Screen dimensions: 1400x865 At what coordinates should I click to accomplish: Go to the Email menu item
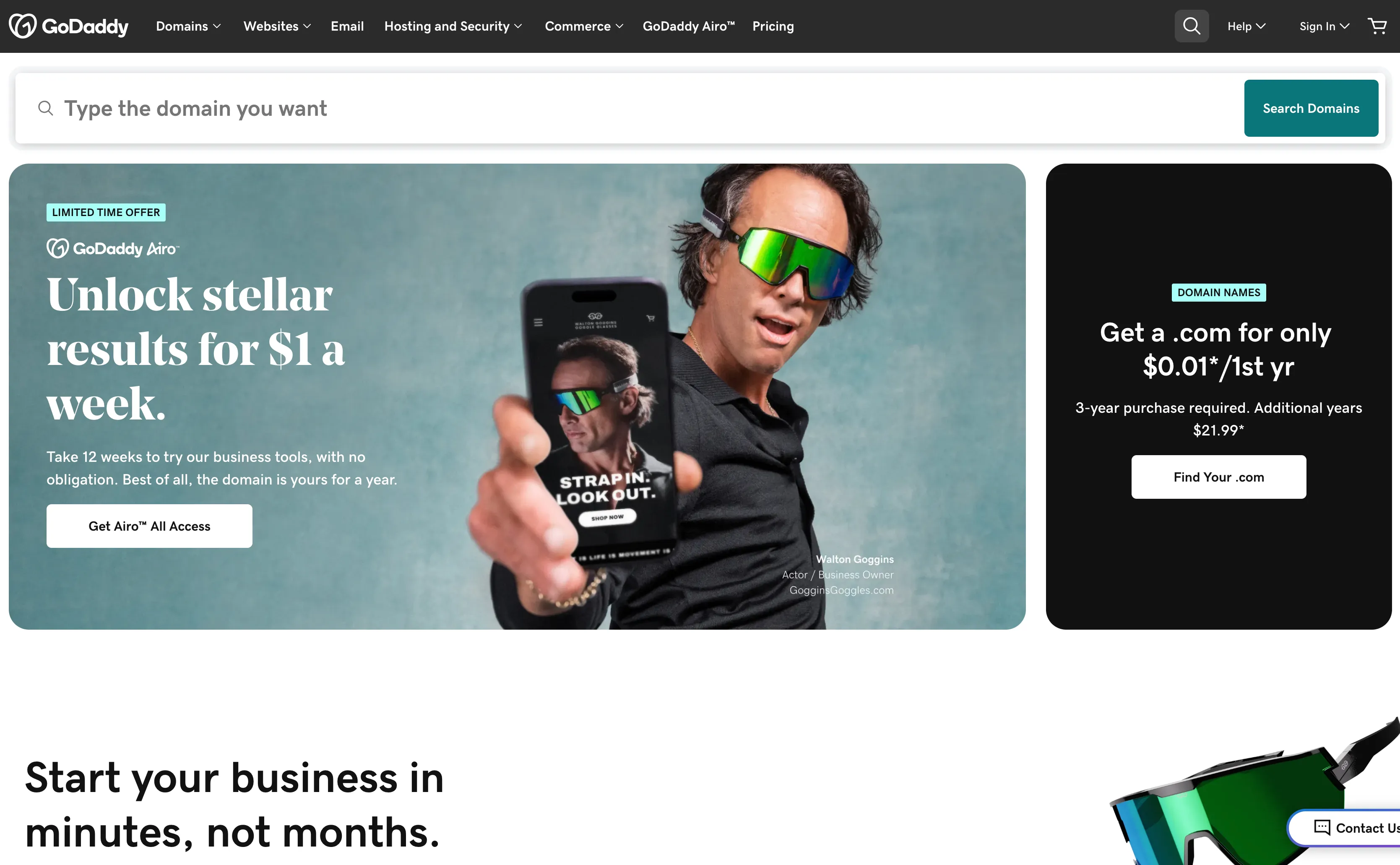tap(347, 26)
